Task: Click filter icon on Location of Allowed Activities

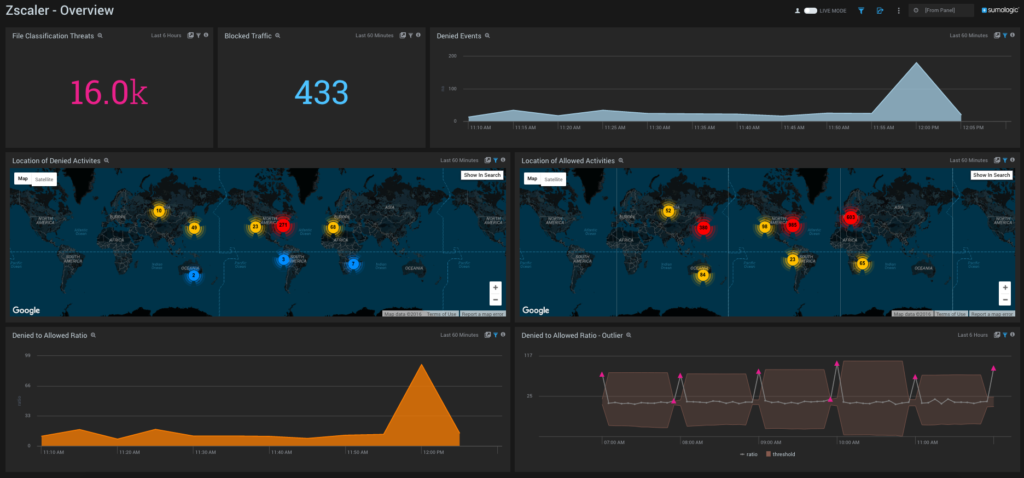Action: [1004, 160]
